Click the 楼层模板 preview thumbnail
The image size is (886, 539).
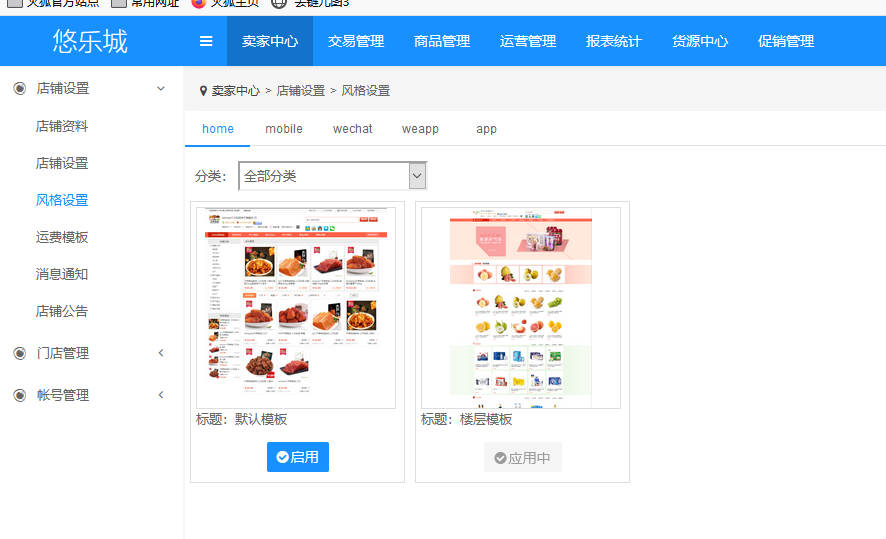pyautogui.click(x=521, y=308)
